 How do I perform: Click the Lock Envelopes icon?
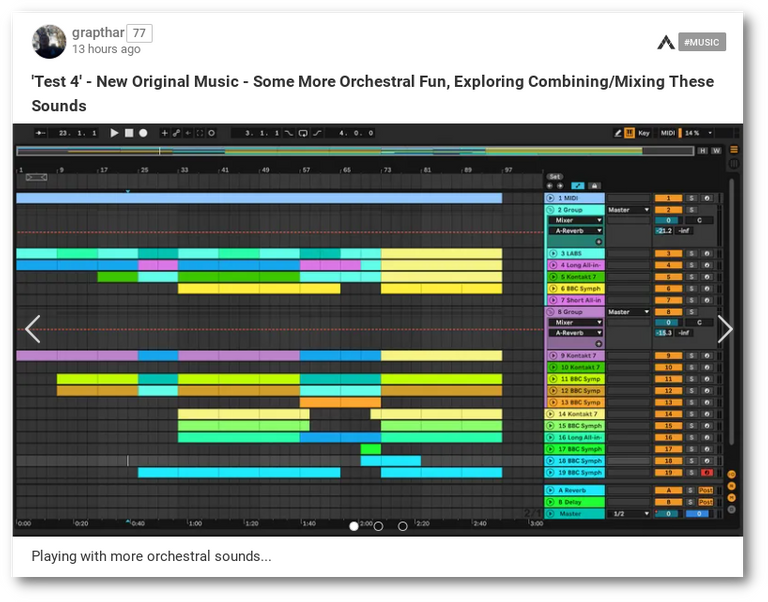pos(594,186)
